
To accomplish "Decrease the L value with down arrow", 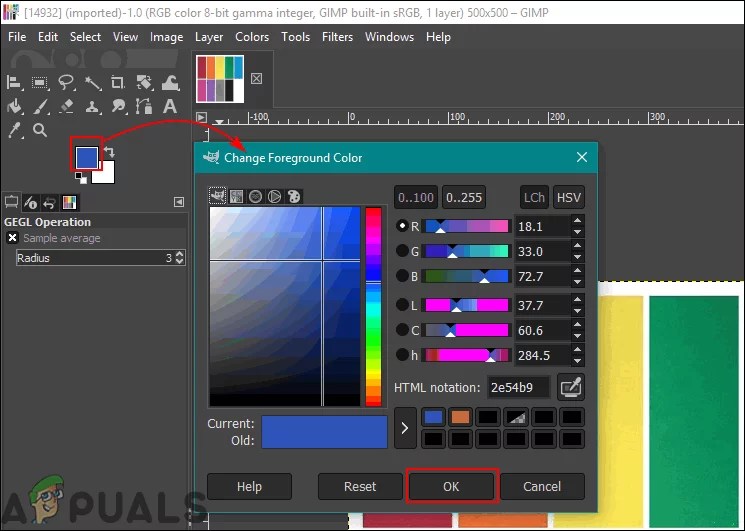I will 577,312.
